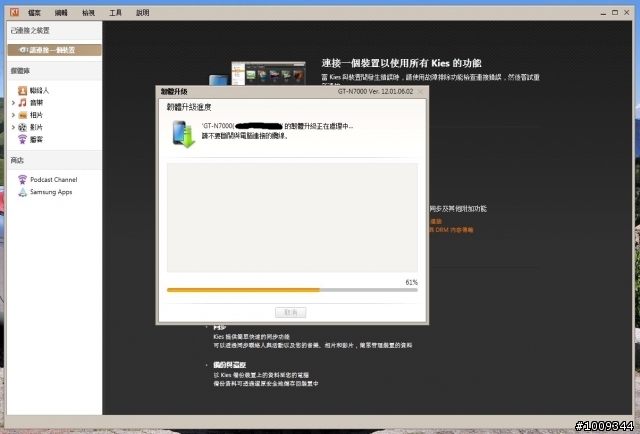This screenshot has height=434, width=640.
Task: Click the GT-N7000 Ver. 12.01.06.02 title text
Action: click(375, 91)
